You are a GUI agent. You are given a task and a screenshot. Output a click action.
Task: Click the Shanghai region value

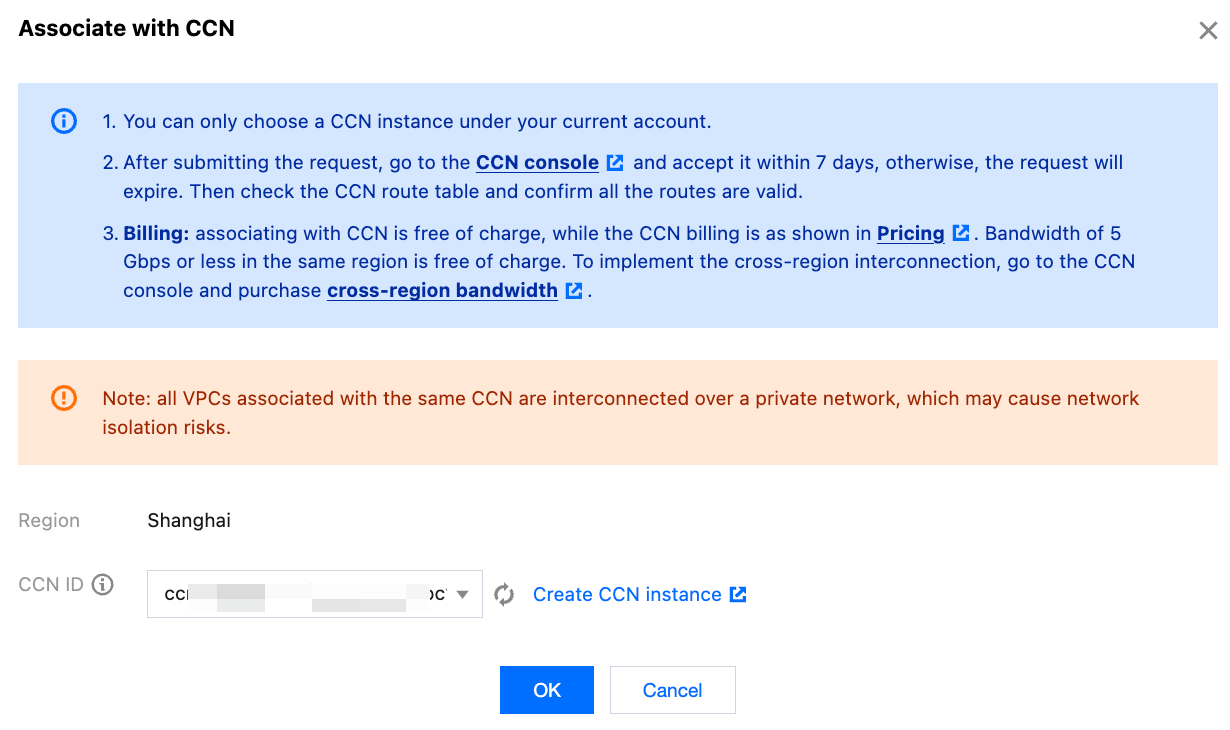click(x=189, y=520)
